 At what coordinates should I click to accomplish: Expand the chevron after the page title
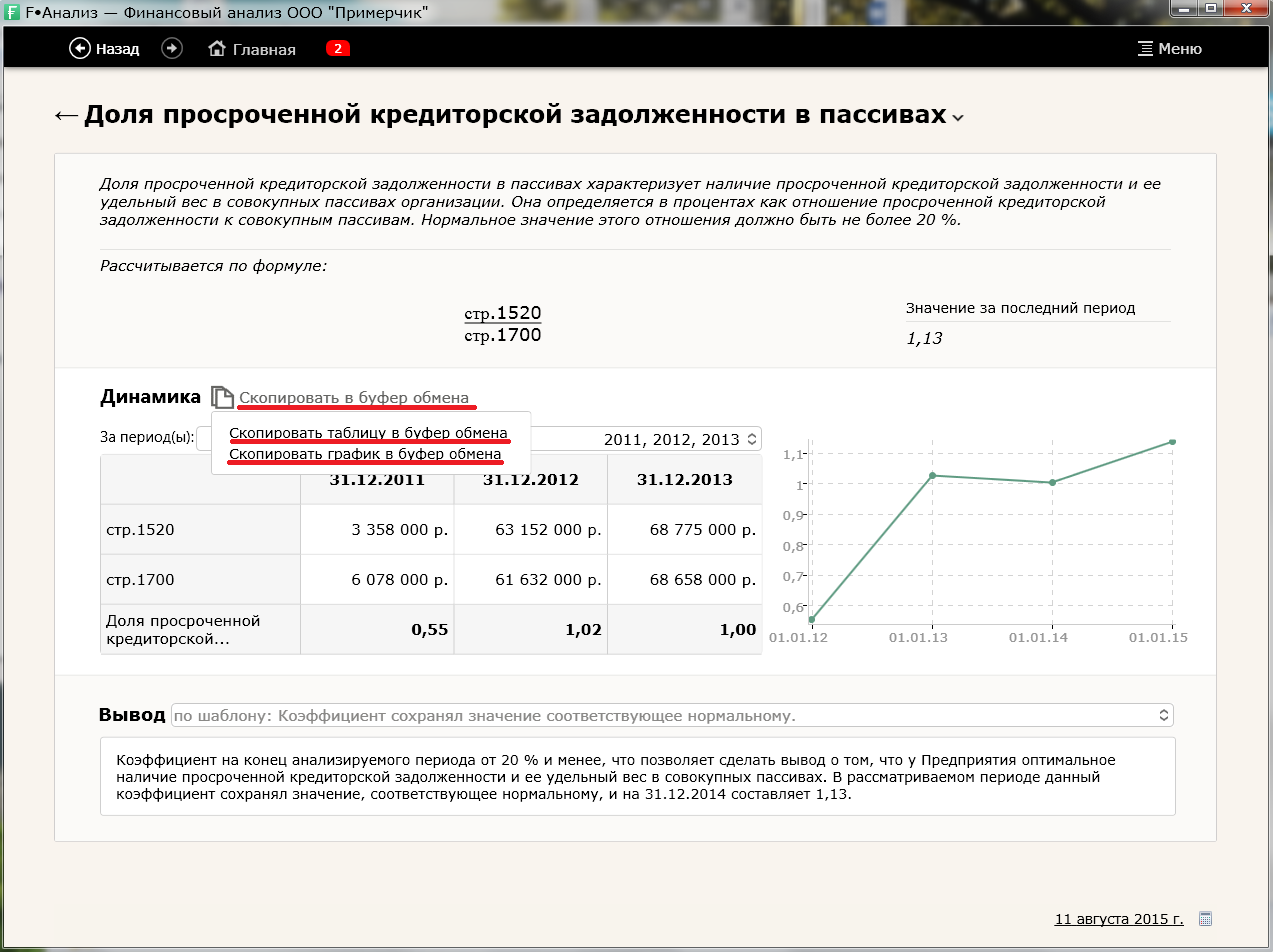click(x=958, y=118)
